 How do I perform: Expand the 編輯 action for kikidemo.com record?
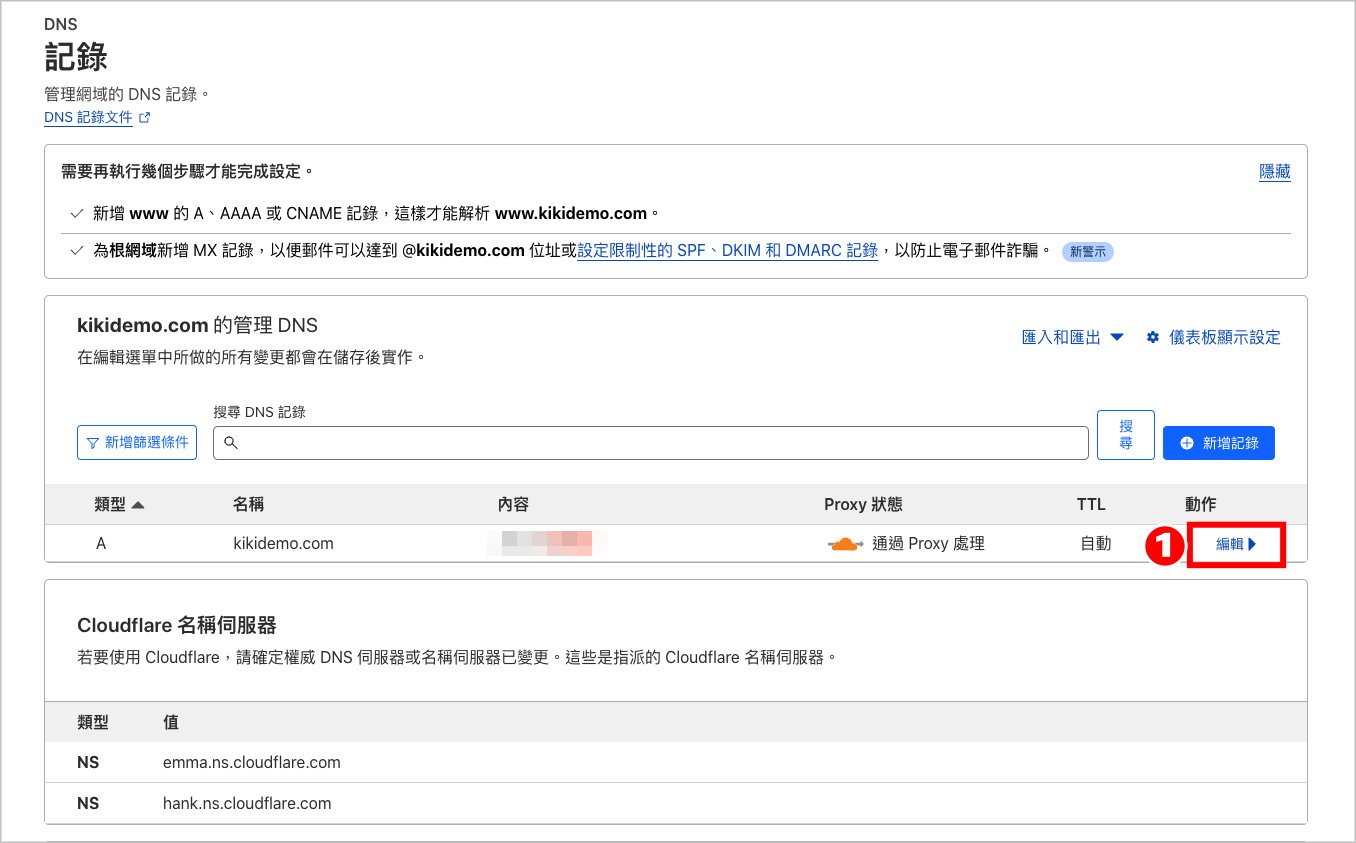point(1236,545)
